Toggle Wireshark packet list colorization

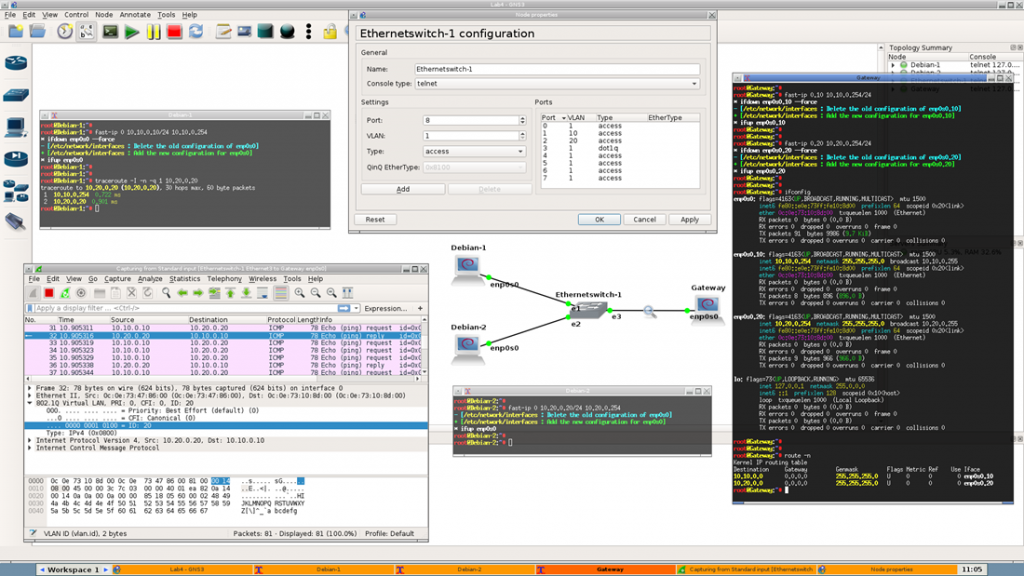pos(279,293)
